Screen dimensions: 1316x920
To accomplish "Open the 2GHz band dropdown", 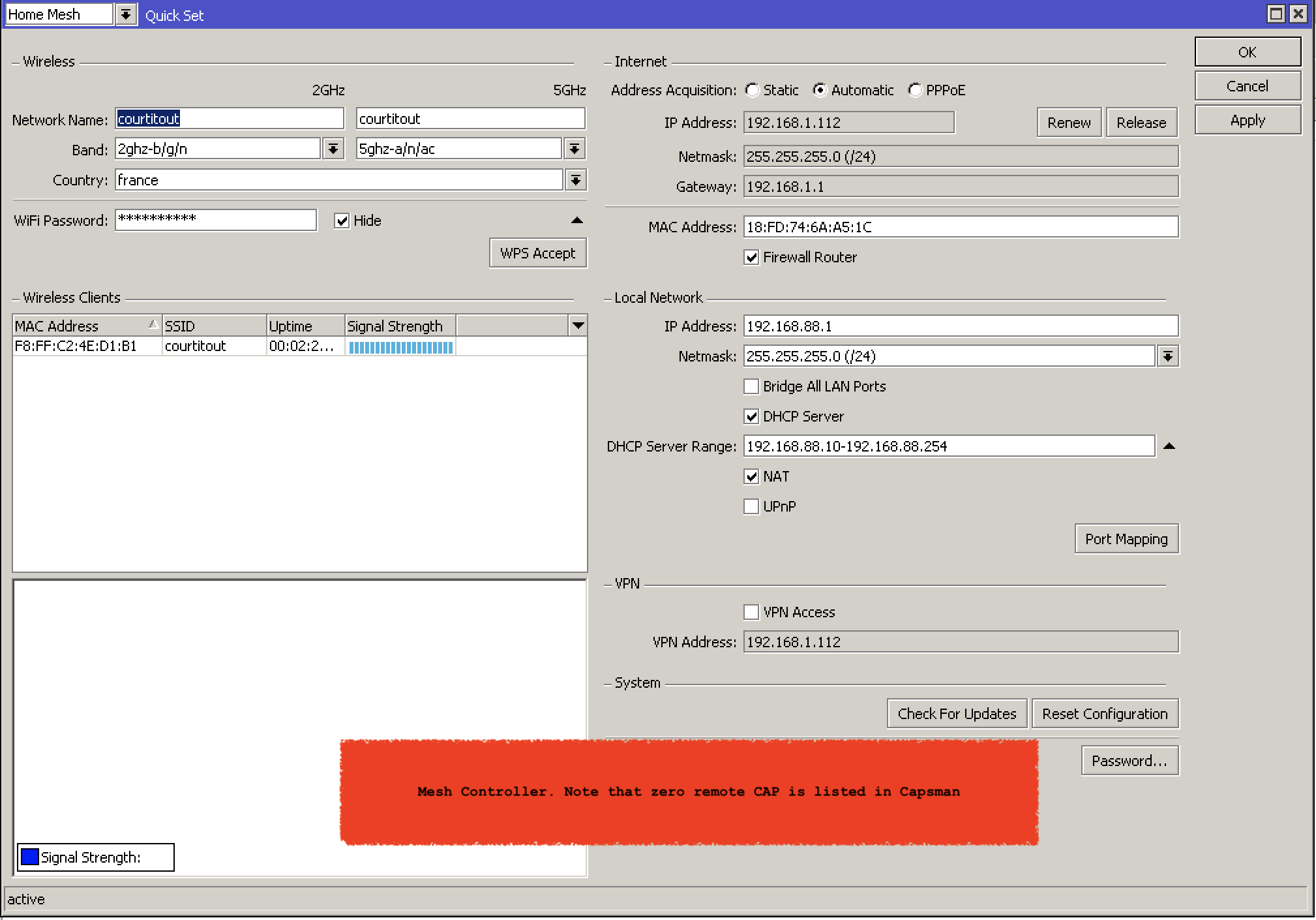I will coord(333,149).
